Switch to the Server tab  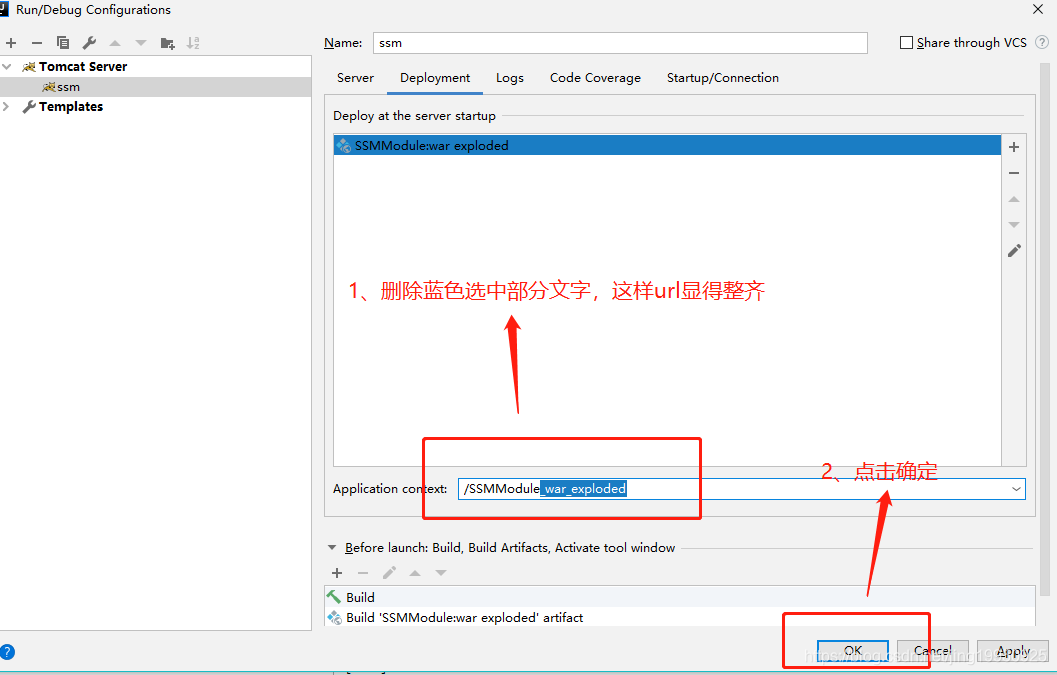pos(355,78)
